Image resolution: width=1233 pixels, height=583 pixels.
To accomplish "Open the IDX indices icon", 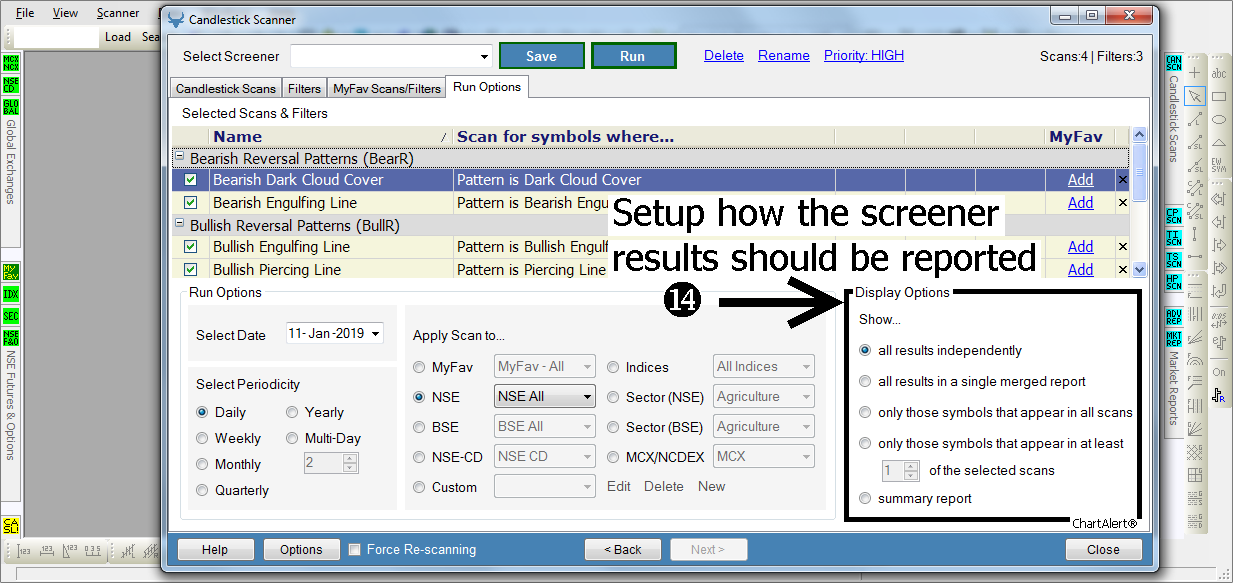I will [11, 294].
